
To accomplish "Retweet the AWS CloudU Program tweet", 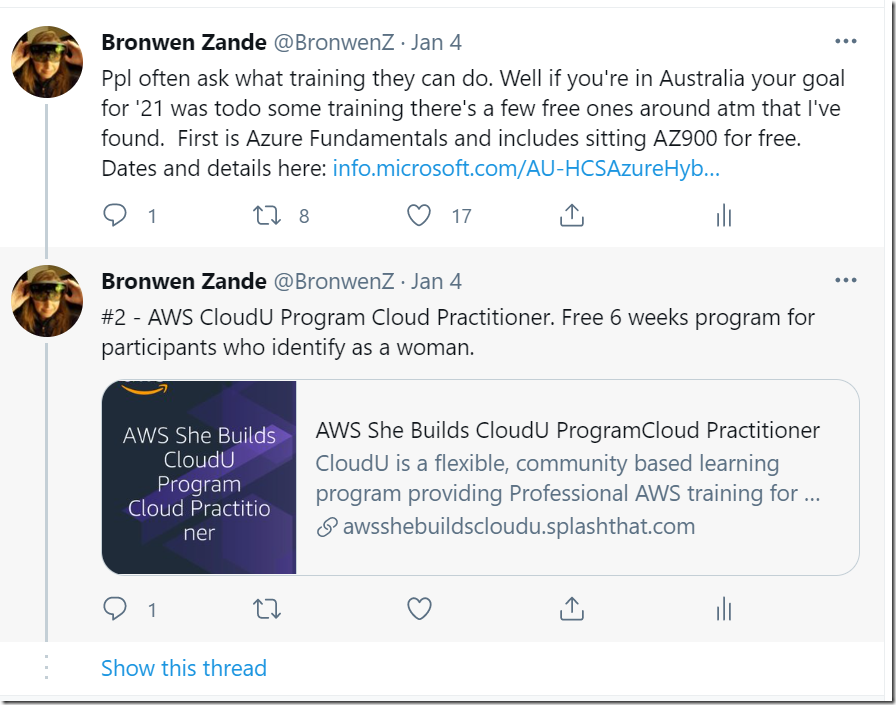I will point(267,609).
